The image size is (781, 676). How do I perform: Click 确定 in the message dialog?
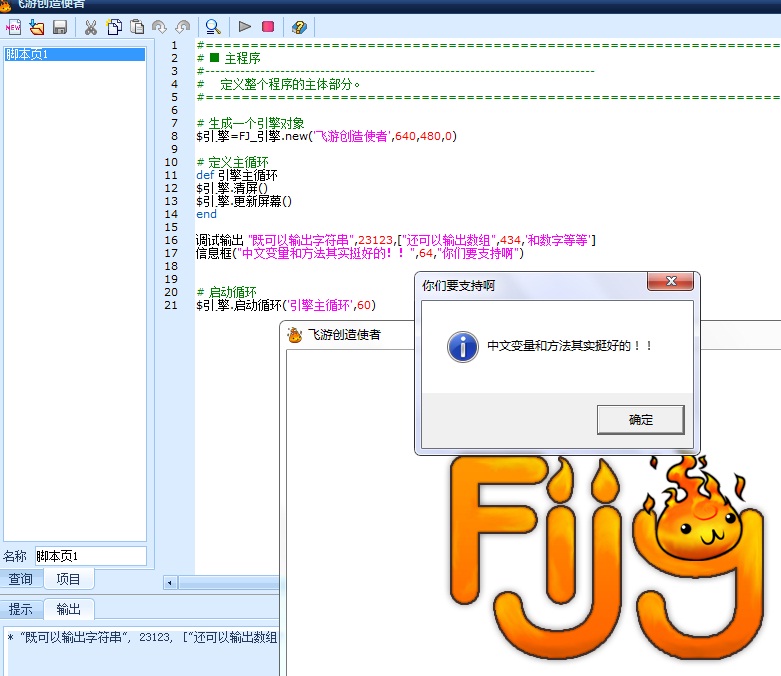point(641,420)
